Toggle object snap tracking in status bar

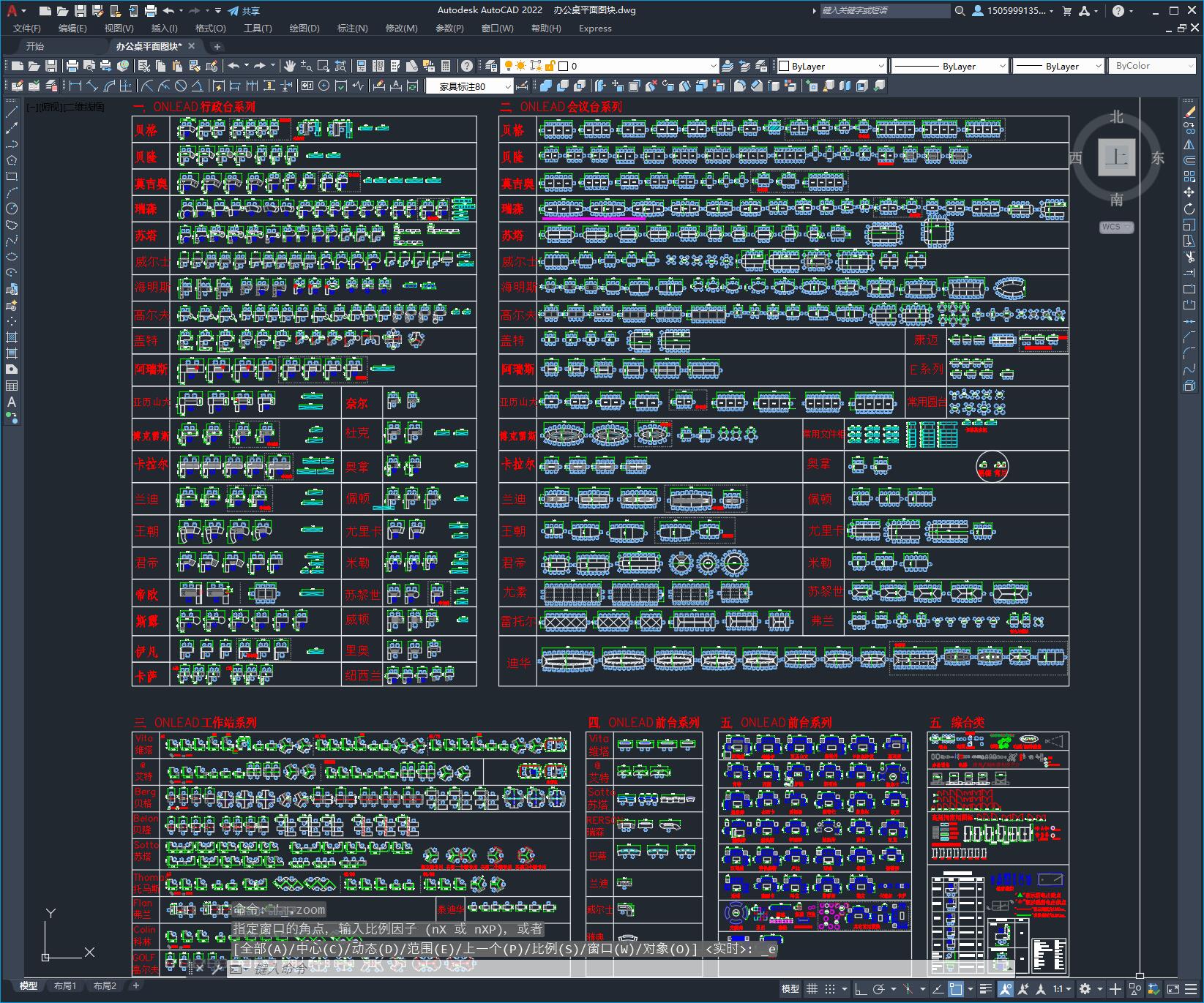[937, 989]
